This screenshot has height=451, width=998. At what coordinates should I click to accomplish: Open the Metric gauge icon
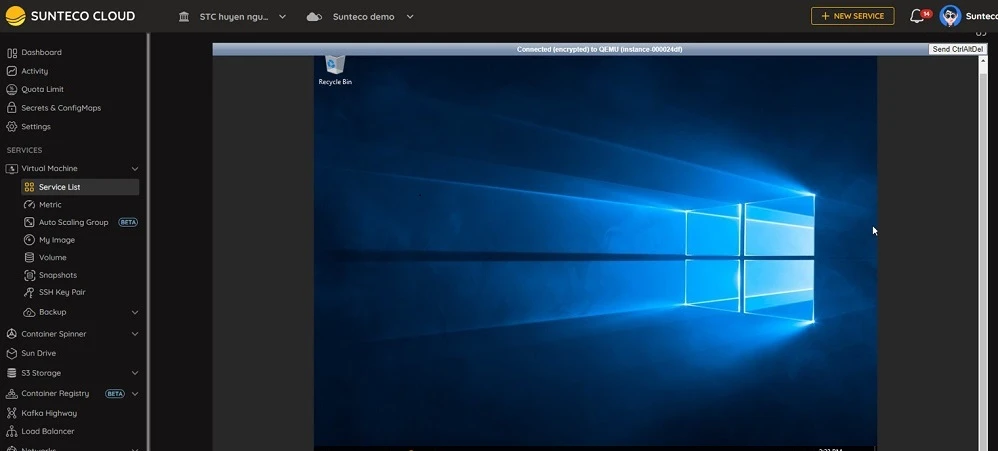coord(29,205)
